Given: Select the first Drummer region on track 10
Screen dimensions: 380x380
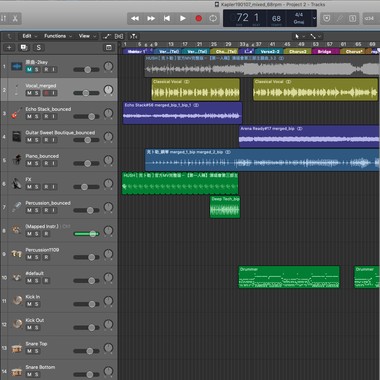Looking at the screenshot, I should click(x=289, y=277).
